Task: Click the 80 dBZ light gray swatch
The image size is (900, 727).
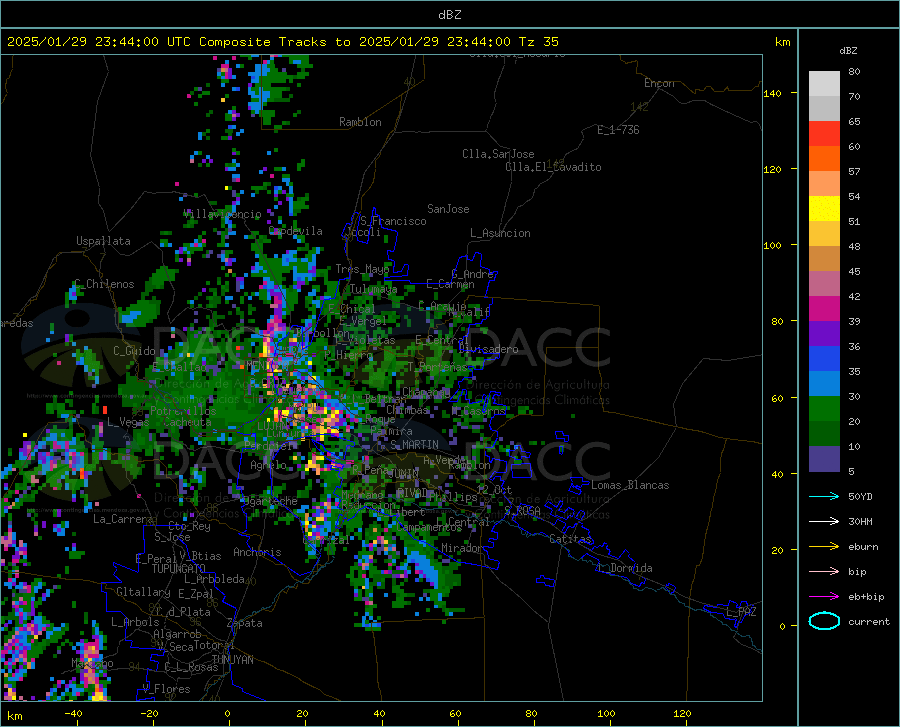Action: [x=824, y=84]
